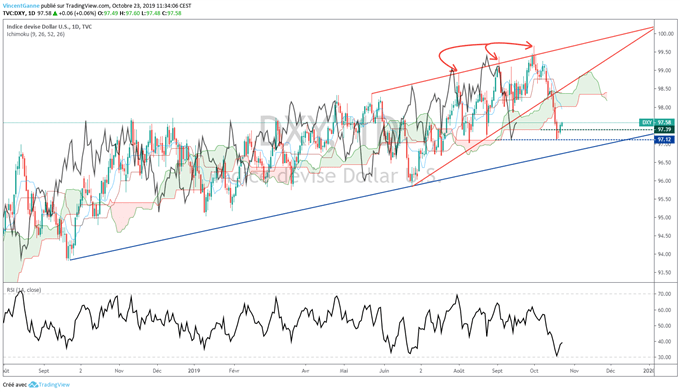Click the 100.00 price axis value

coord(665,34)
